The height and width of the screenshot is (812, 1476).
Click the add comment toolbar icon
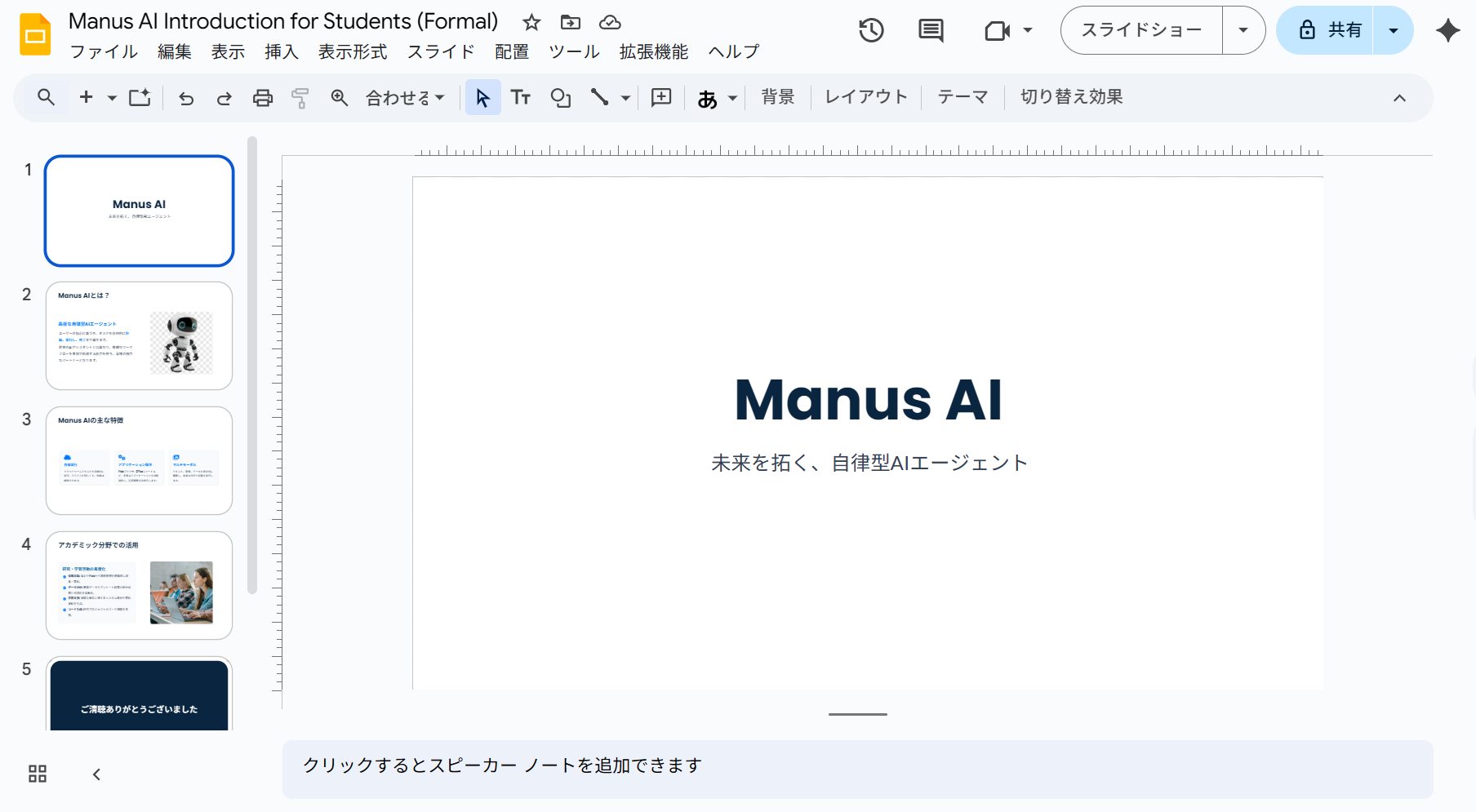660,98
